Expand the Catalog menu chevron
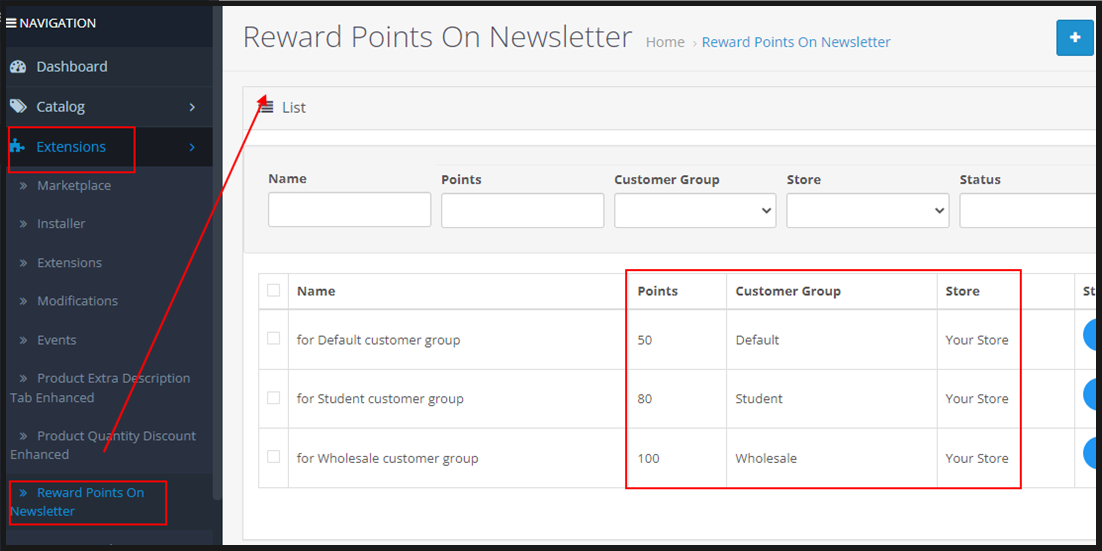 click(x=192, y=107)
